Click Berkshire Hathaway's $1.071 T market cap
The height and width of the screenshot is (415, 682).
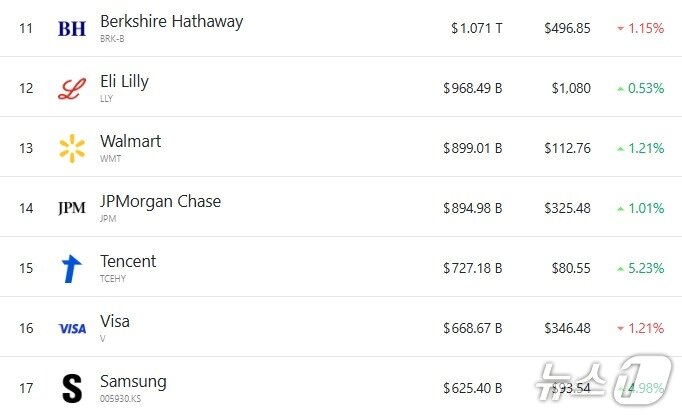coord(476,28)
